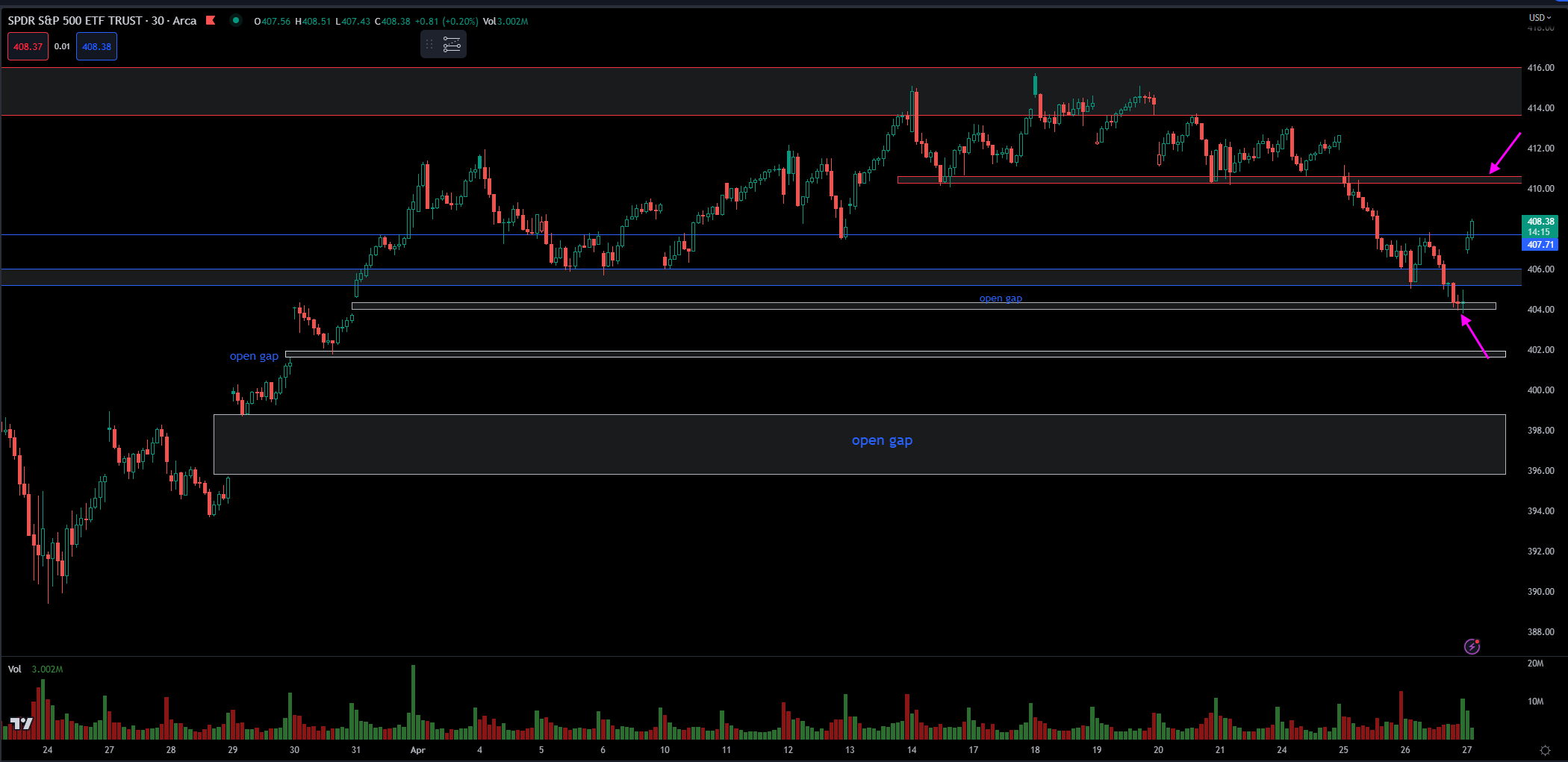Viewport: 1568px width, 762px height.
Task: Click the blue 407.71 price label on axis
Action: tap(1540, 245)
